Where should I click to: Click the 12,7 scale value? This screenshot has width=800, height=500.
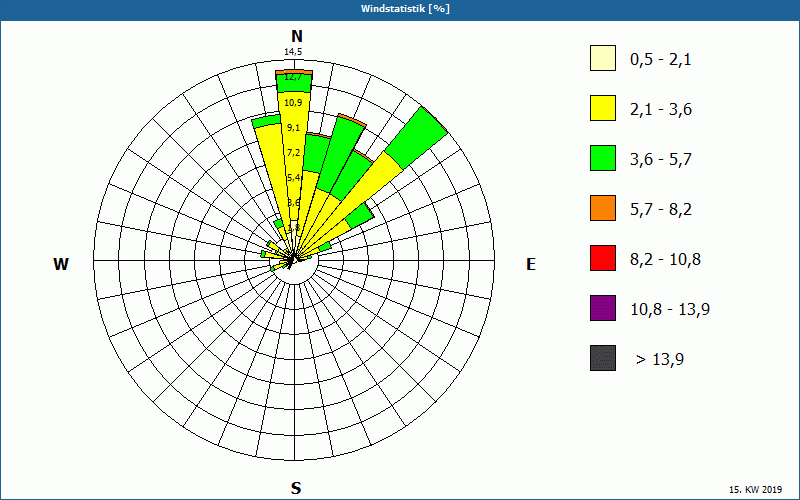pos(293,78)
